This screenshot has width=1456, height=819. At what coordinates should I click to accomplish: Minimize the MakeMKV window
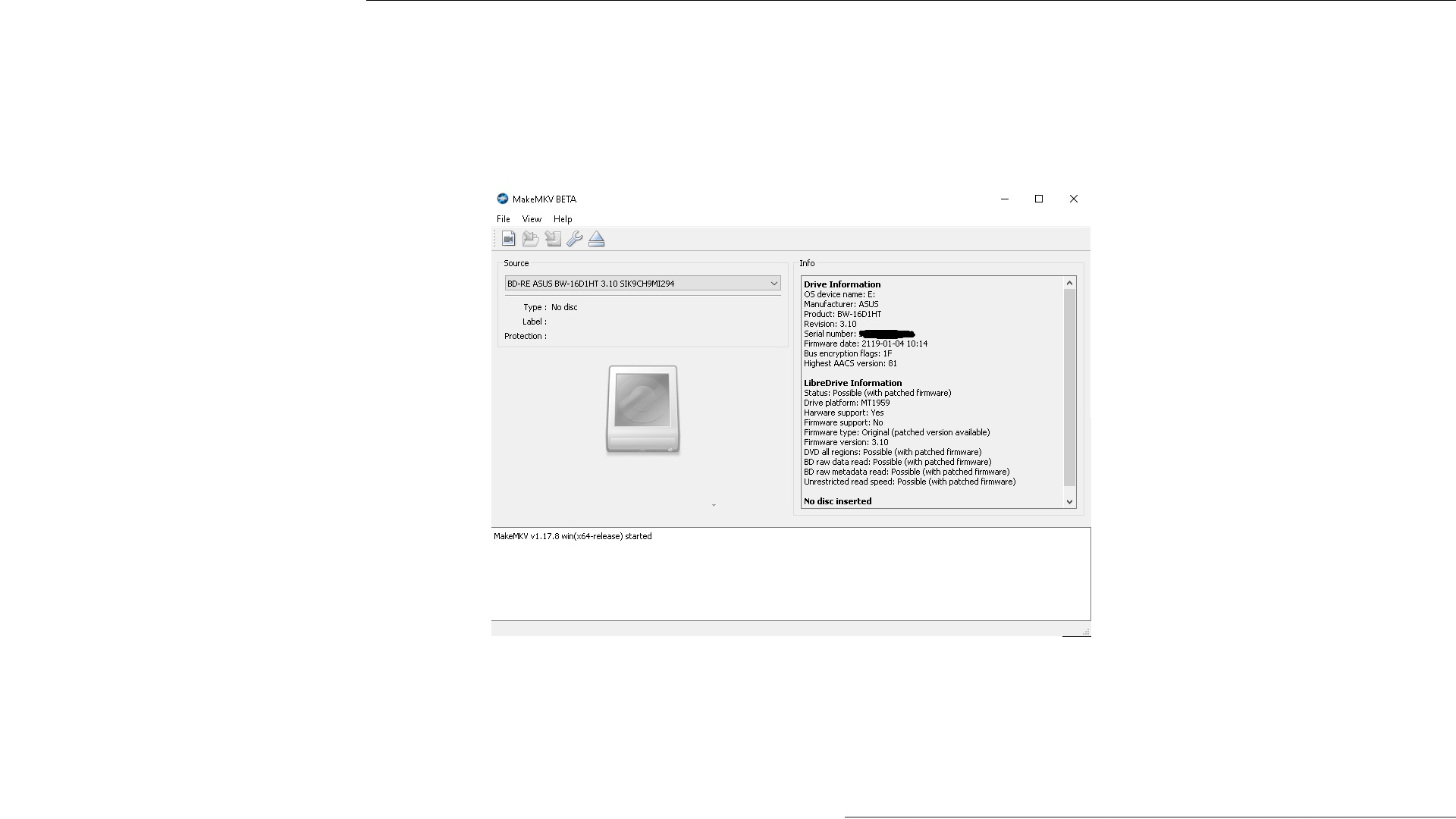[1005, 199]
